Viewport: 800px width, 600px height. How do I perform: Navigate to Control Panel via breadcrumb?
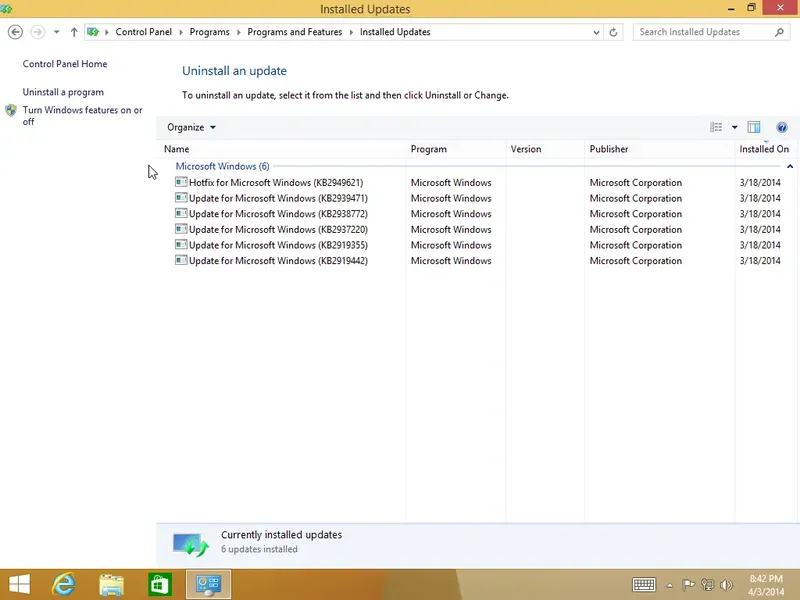[143, 31]
